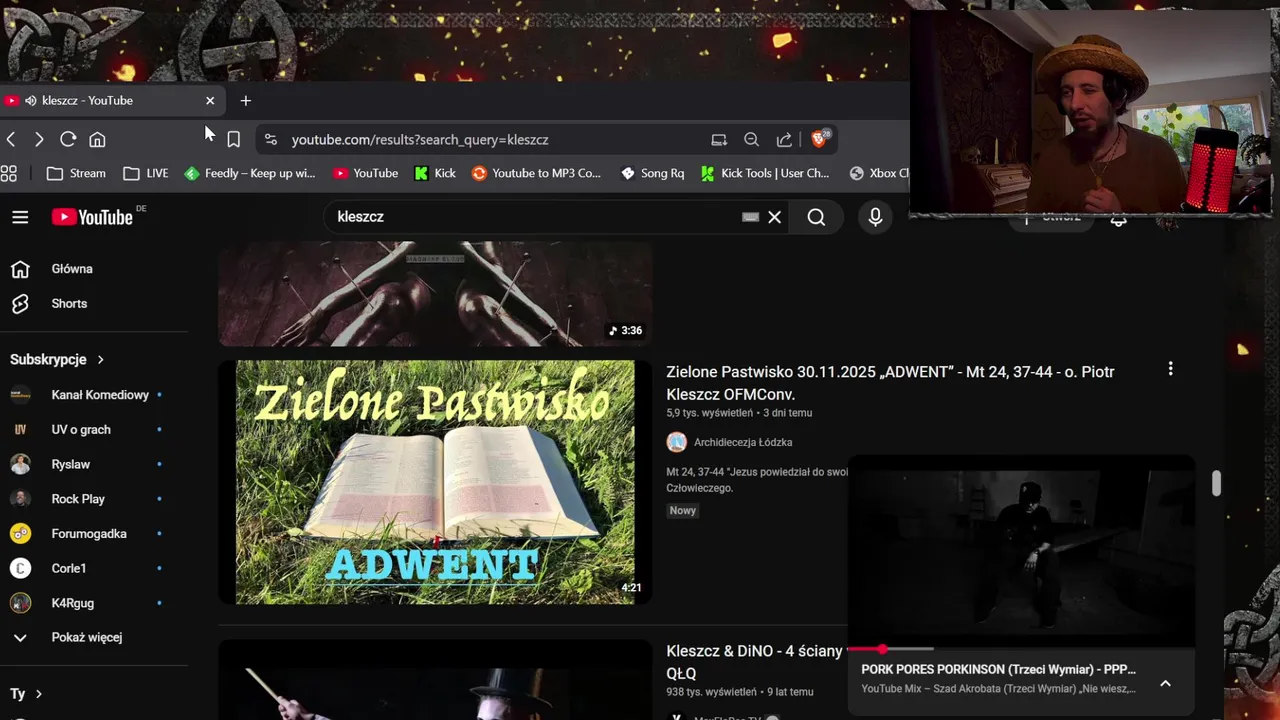Screen dimensions: 1280x720
Task: Open the Song Rq bookmark
Action: 652,173
